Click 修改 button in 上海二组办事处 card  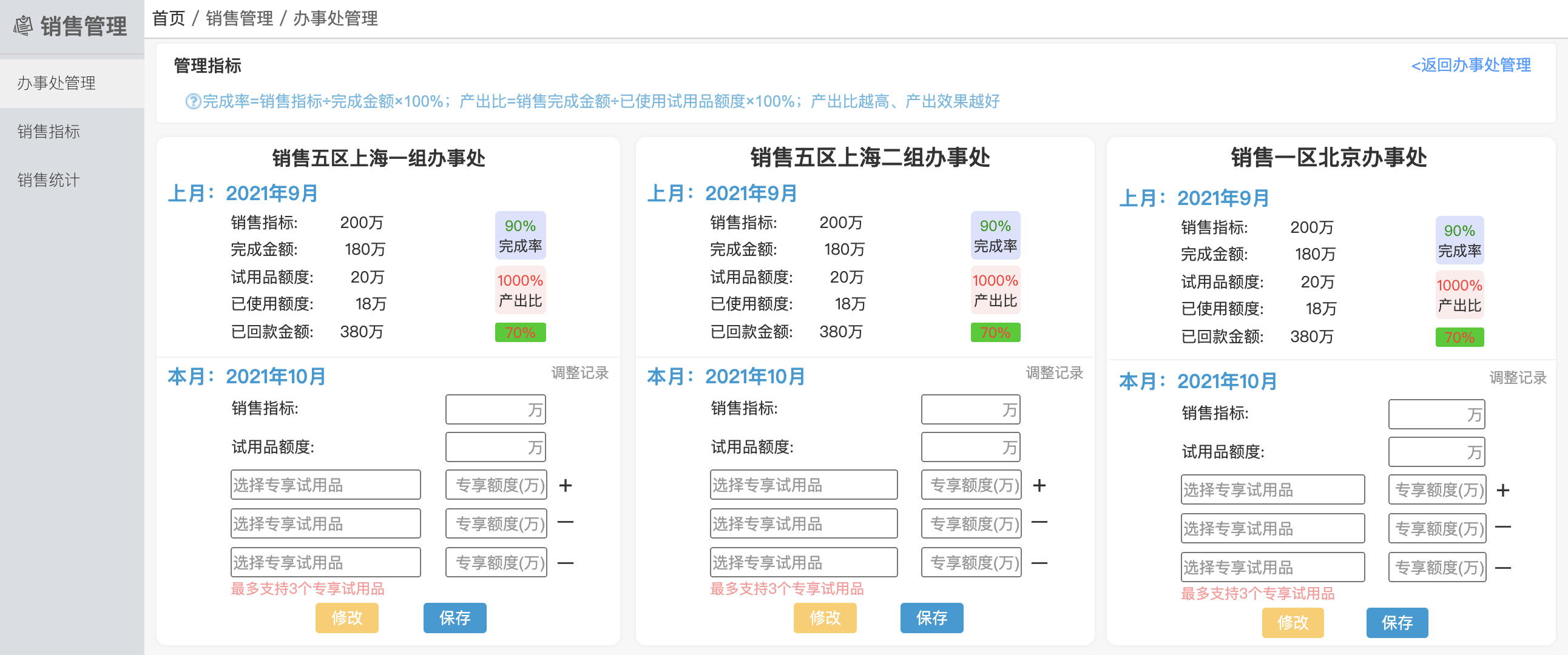(x=825, y=618)
